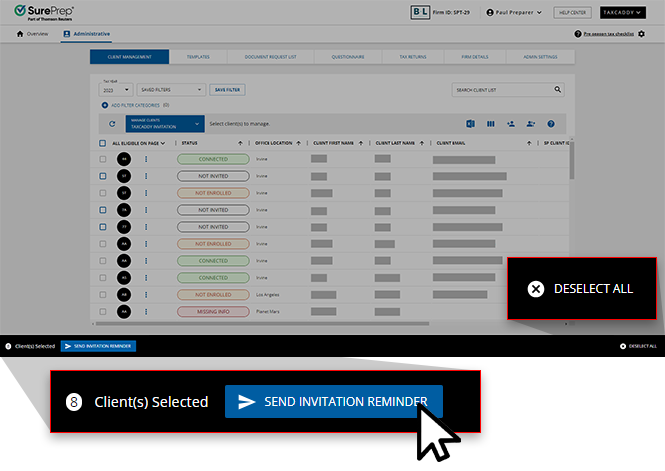
Task: Expand the Saved Filters dropdown
Action: tap(170, 90)
